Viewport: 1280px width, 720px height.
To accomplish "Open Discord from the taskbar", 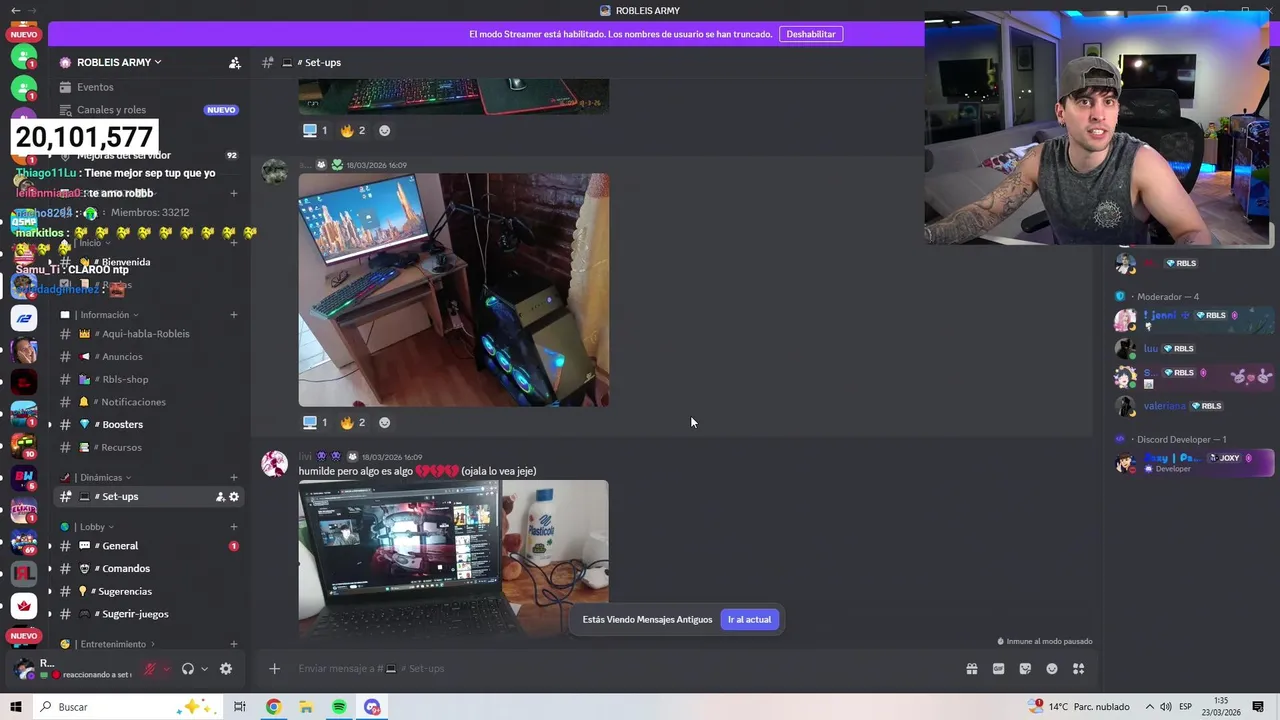I will pos(372,707).
